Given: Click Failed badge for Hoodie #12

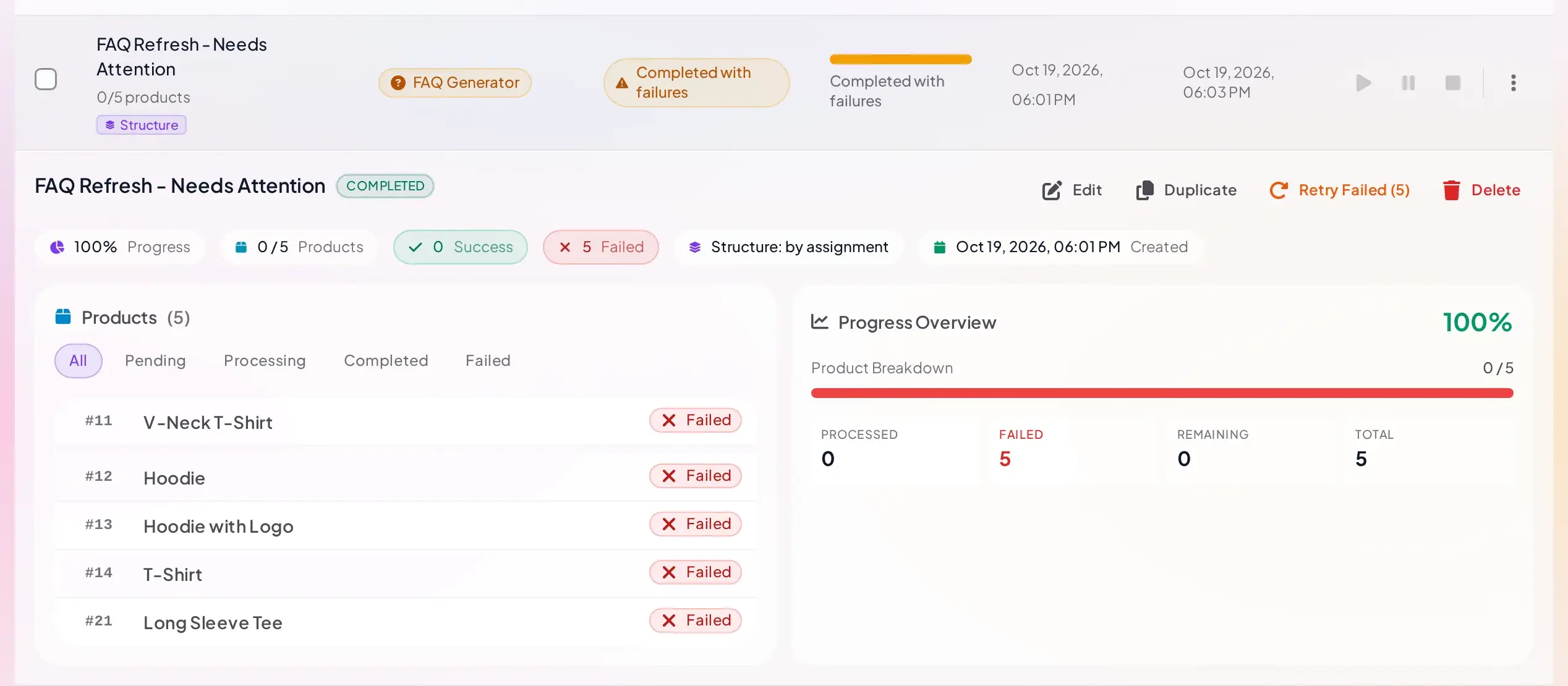Looking at the screenshot, I should [x=696, y=476].
